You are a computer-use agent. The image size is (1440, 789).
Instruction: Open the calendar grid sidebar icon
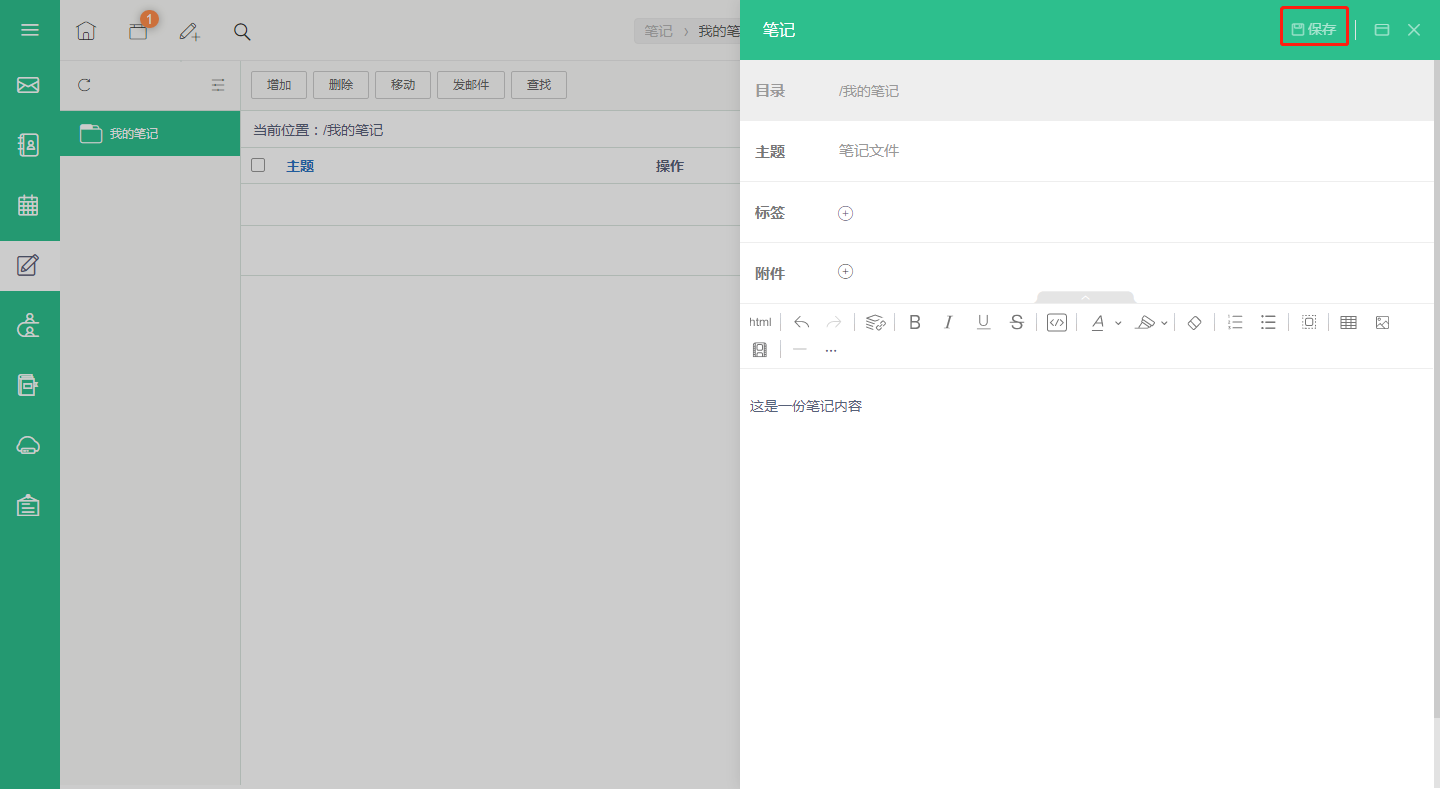coord(28,205)
